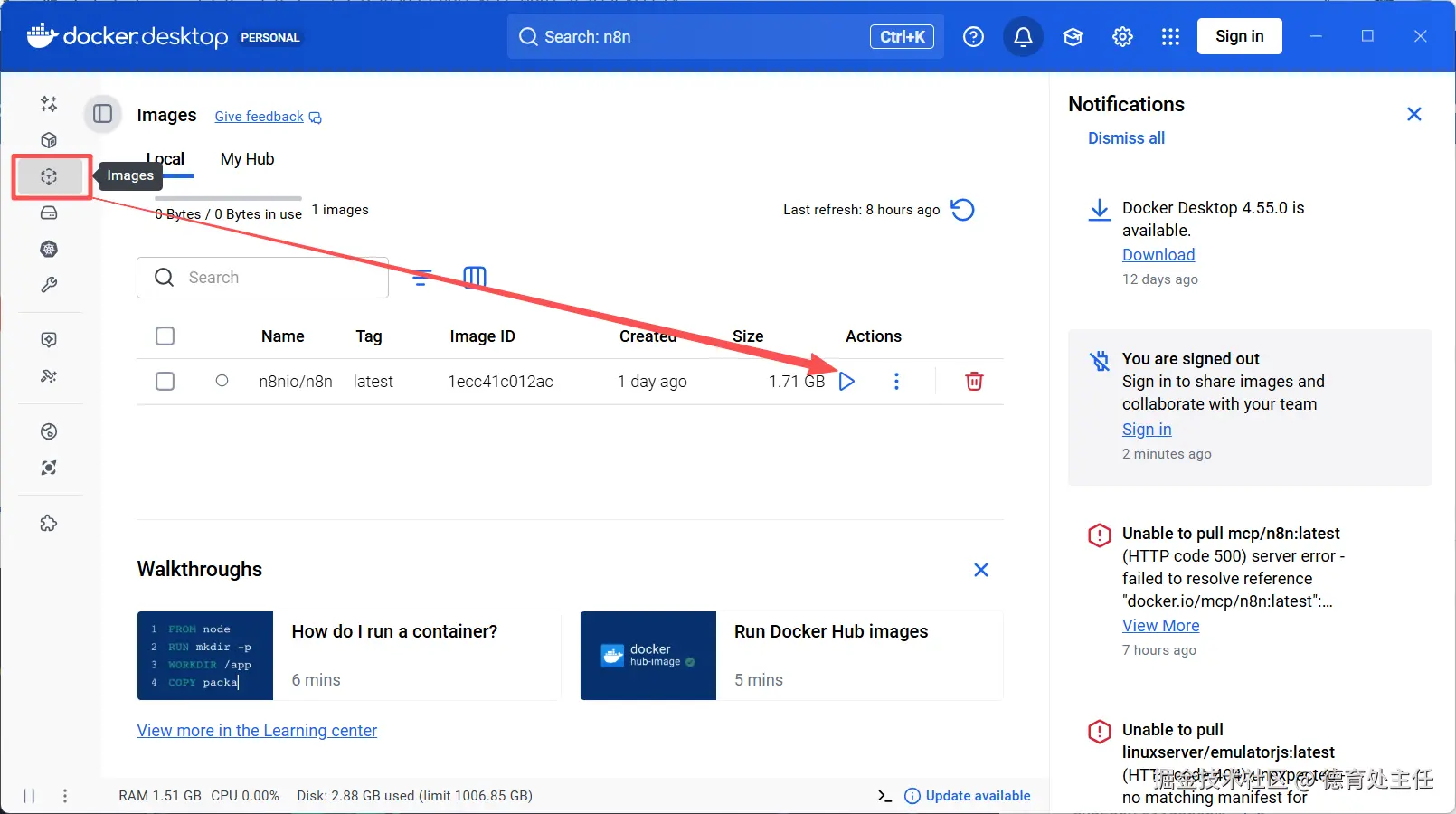Click the 'You are signed out' notification

coord(1250,407)
